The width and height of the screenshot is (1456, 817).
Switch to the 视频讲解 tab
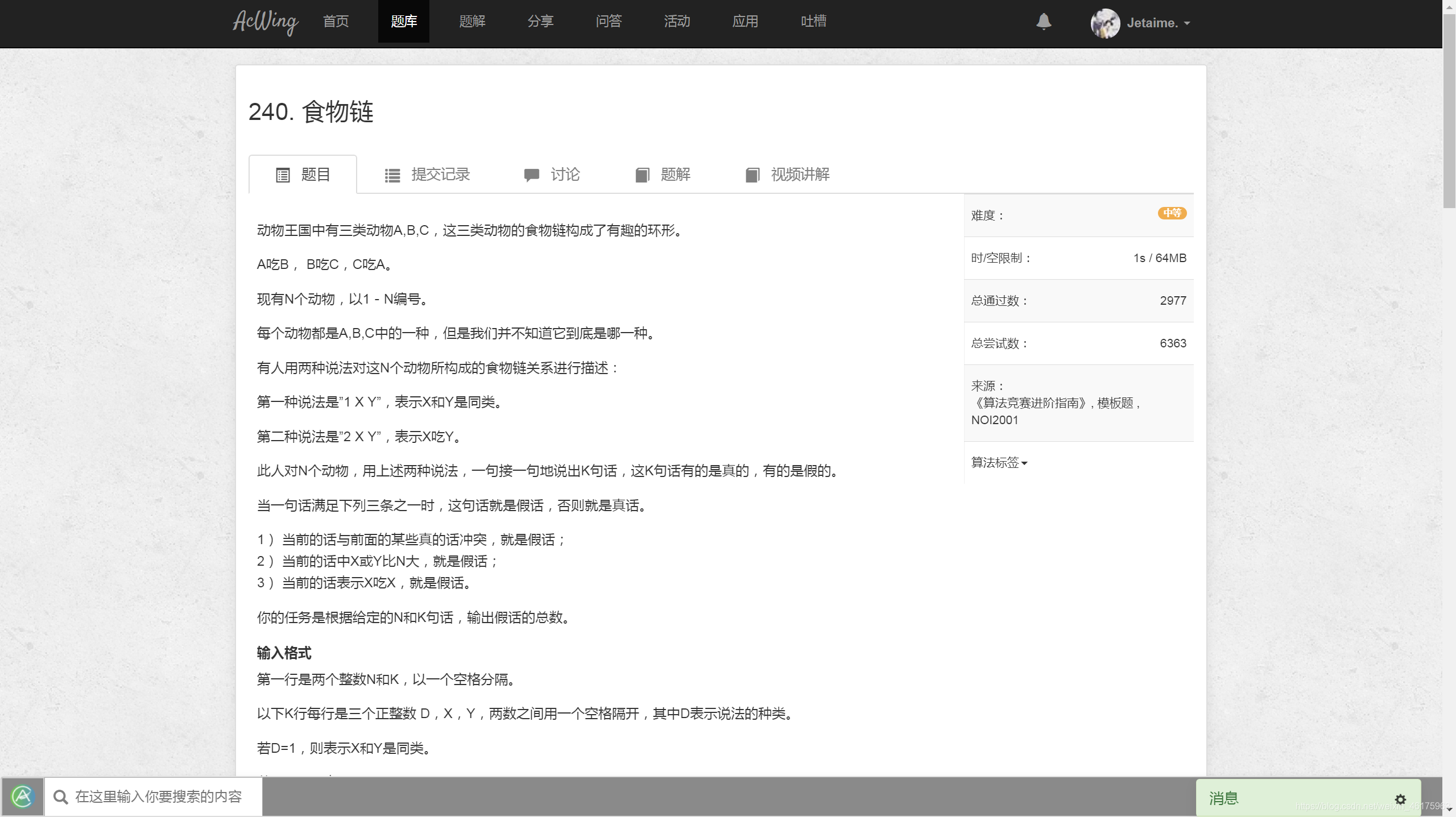coord(788,175)
